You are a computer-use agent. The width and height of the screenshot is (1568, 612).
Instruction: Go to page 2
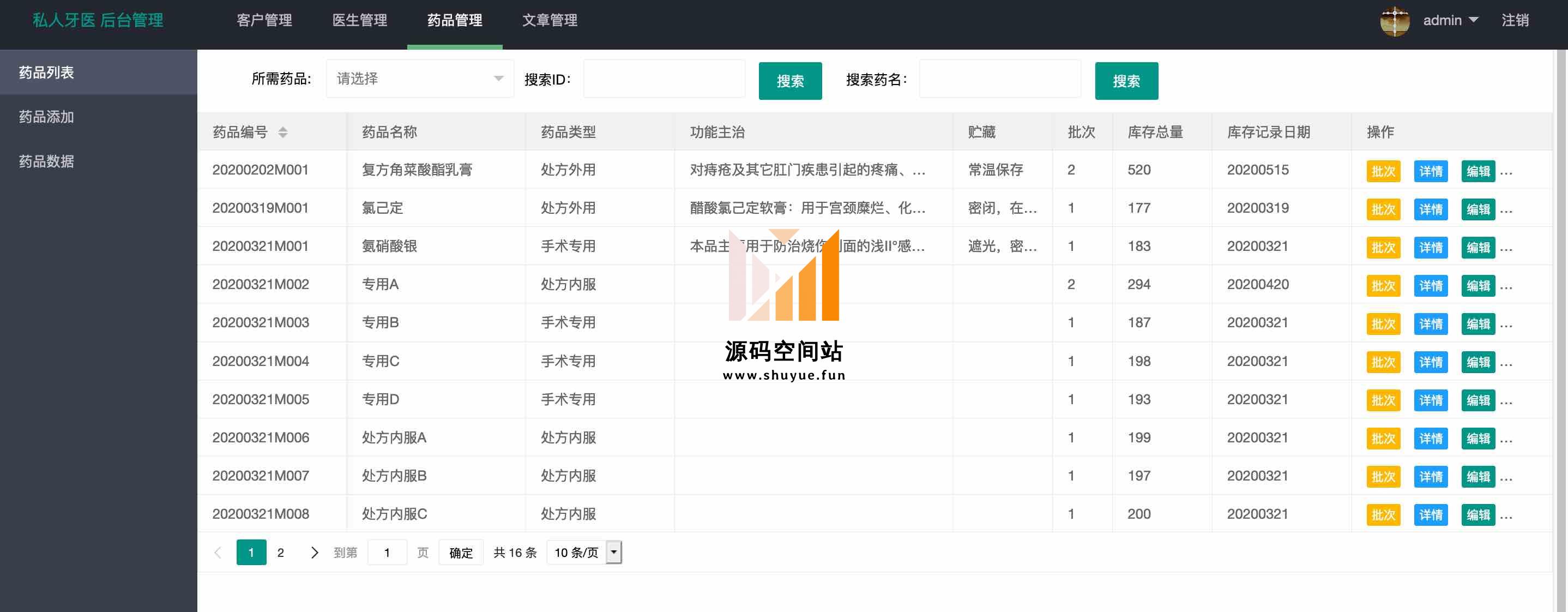(x=281, y=553)
